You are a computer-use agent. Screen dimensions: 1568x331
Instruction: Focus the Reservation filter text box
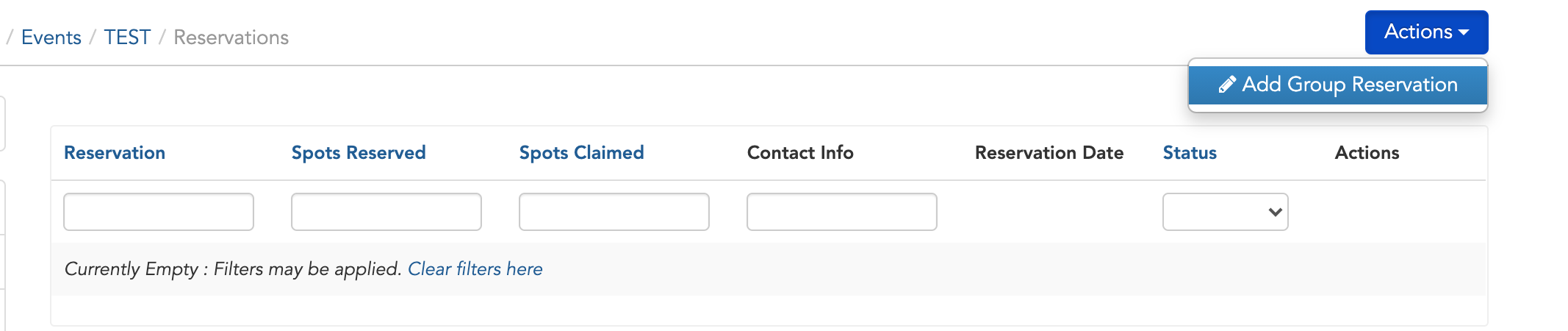pos(159,212)
